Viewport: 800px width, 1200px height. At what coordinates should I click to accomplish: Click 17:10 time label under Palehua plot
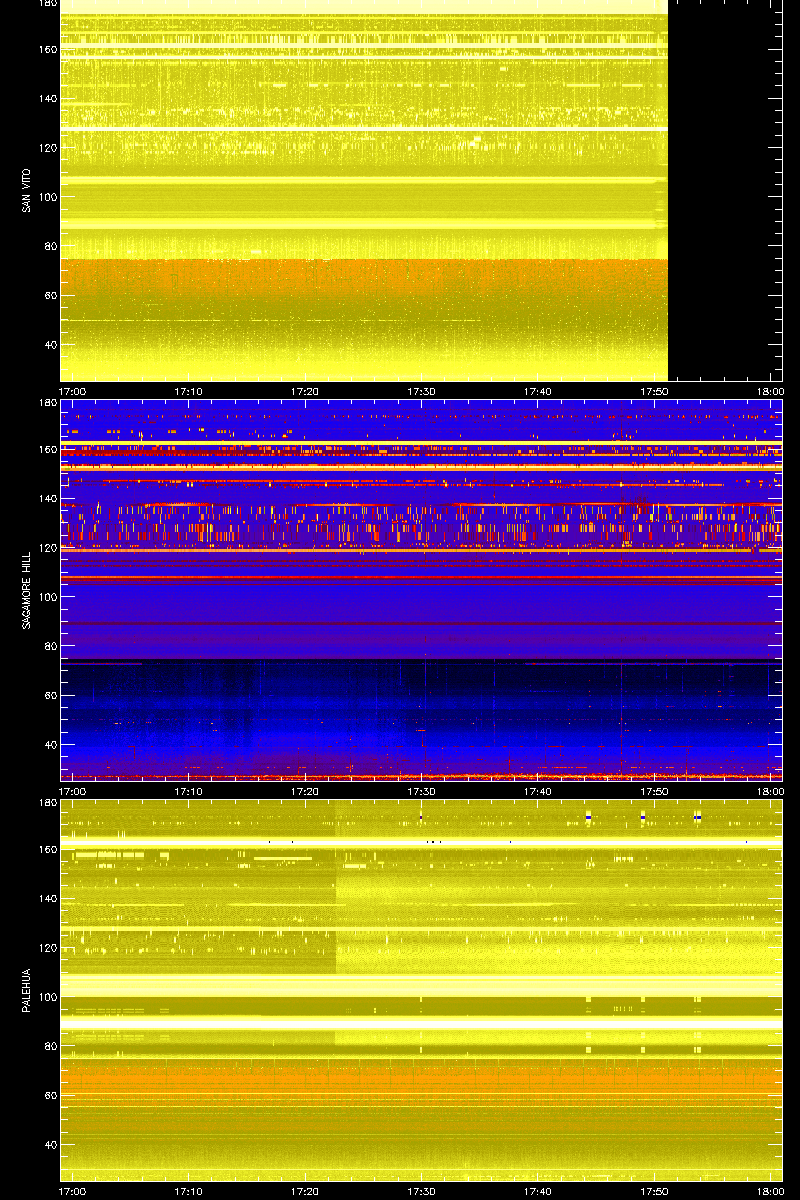(188, 1191)
